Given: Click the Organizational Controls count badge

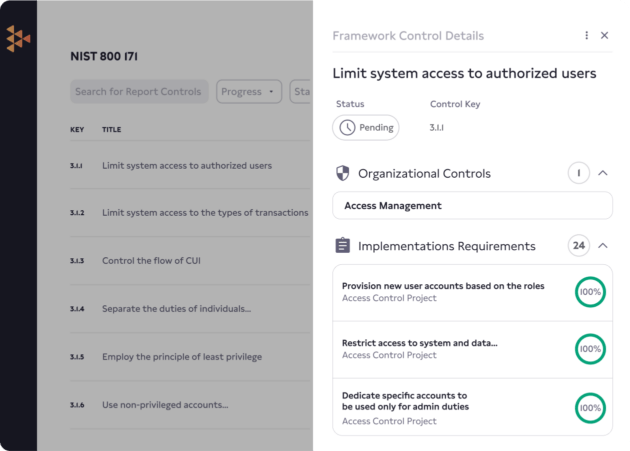Looking at the screenshot, I should 578,173.
